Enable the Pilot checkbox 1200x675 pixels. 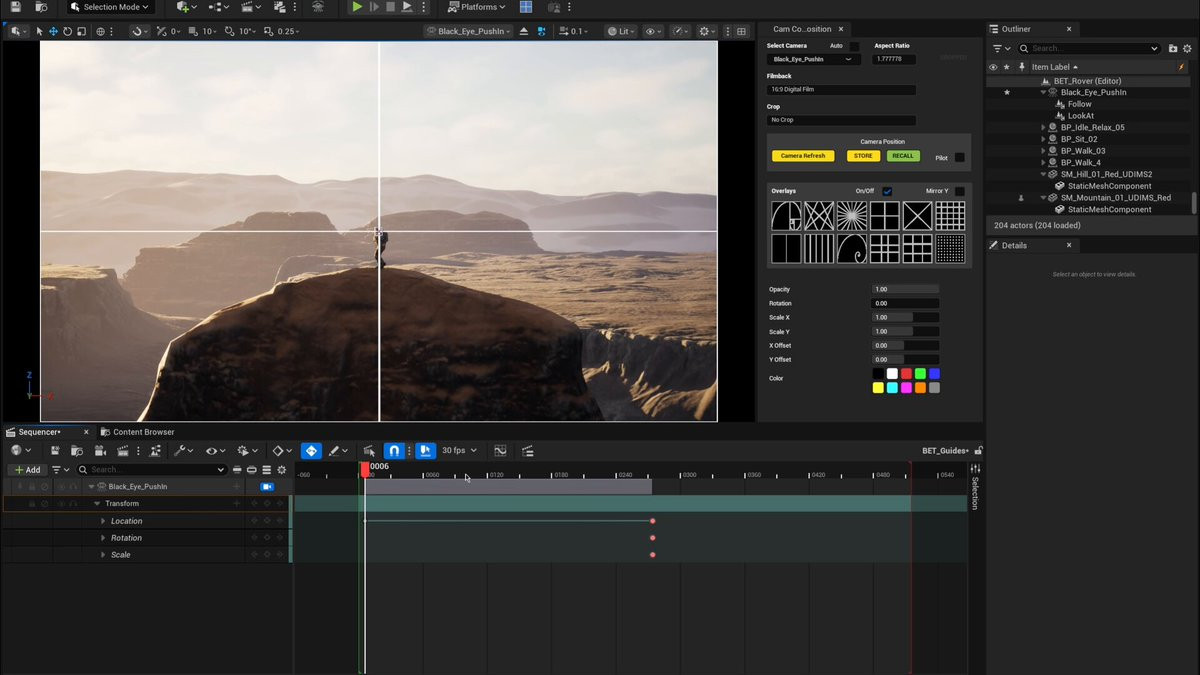pyautogui.click(x=960, y=157)
